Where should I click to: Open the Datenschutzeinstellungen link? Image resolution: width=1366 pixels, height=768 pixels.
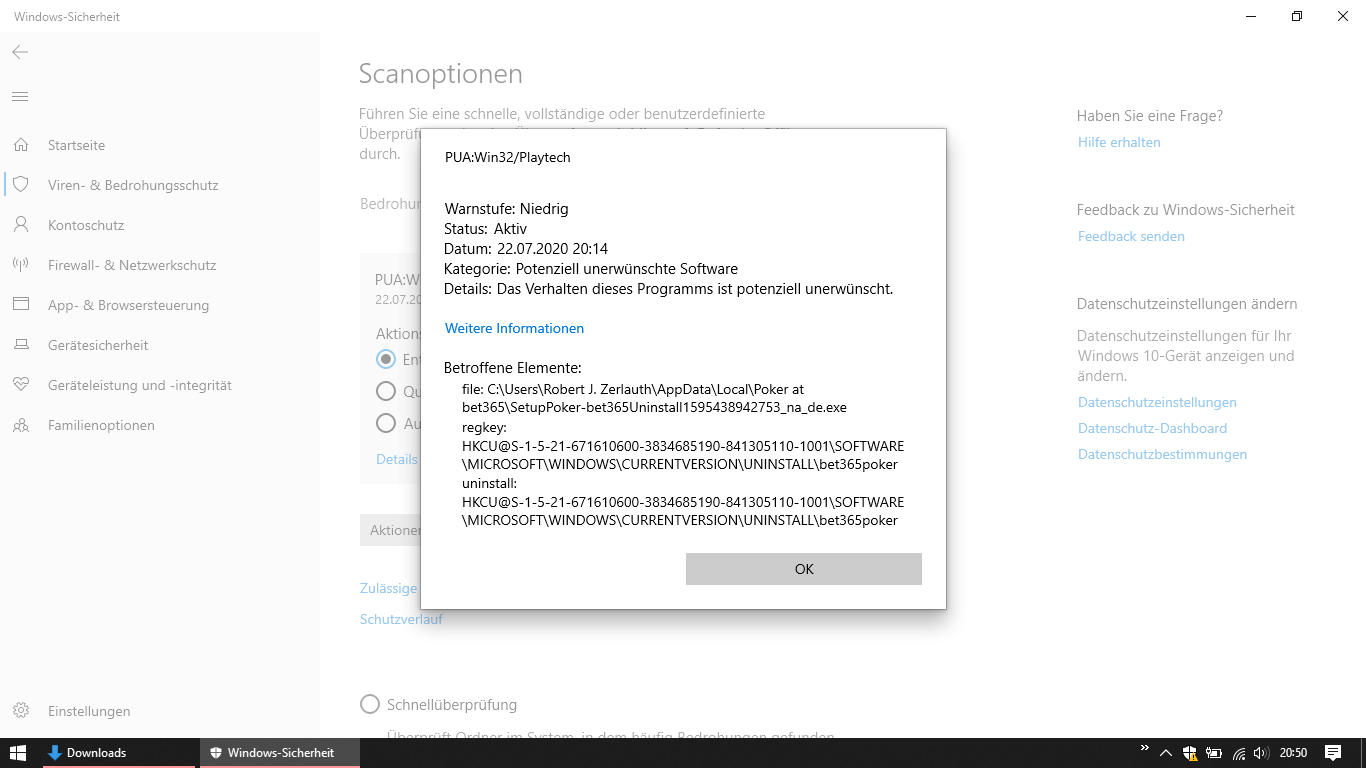click(x=1157, y=402)
